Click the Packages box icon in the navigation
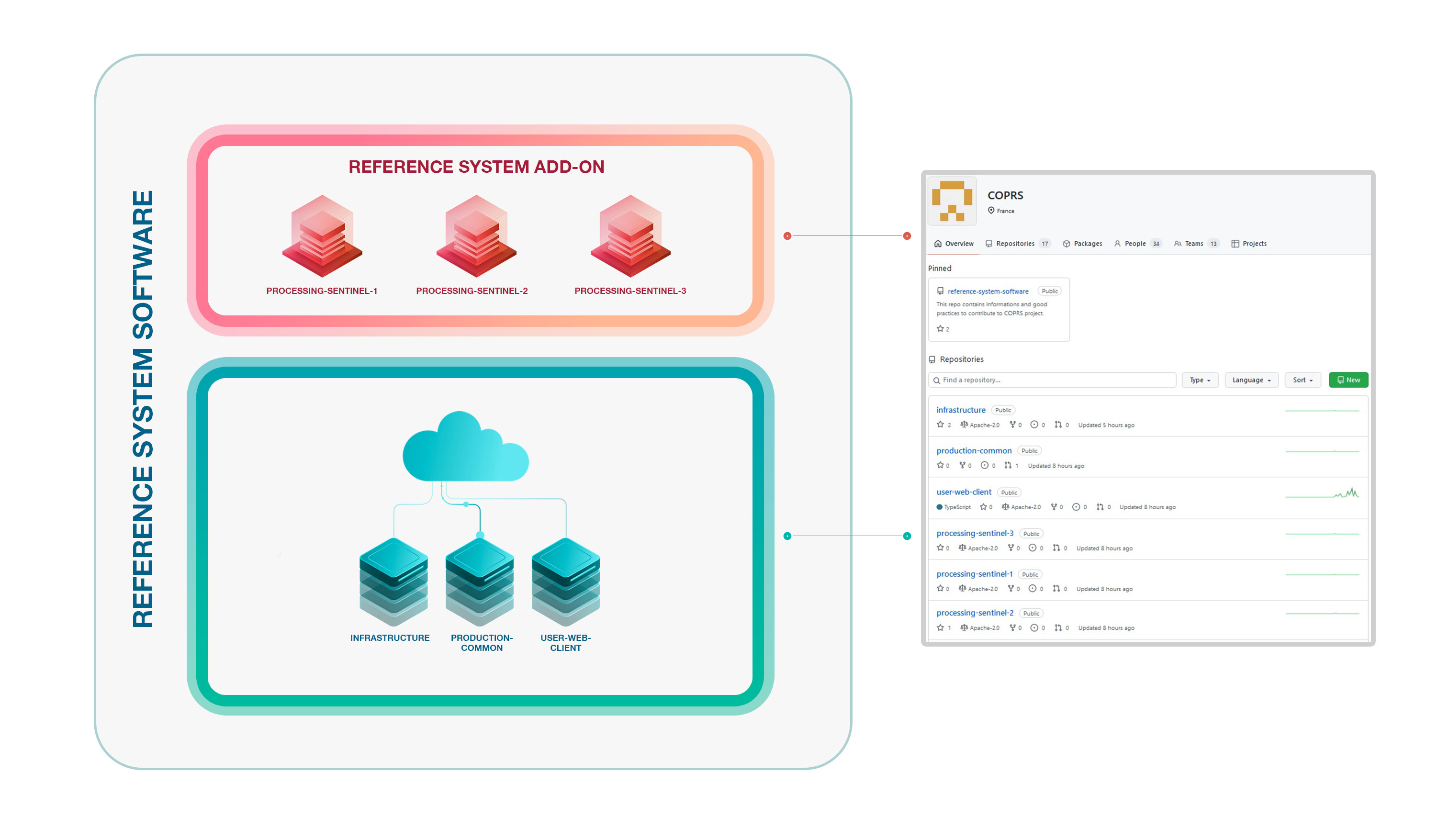 1067,244
